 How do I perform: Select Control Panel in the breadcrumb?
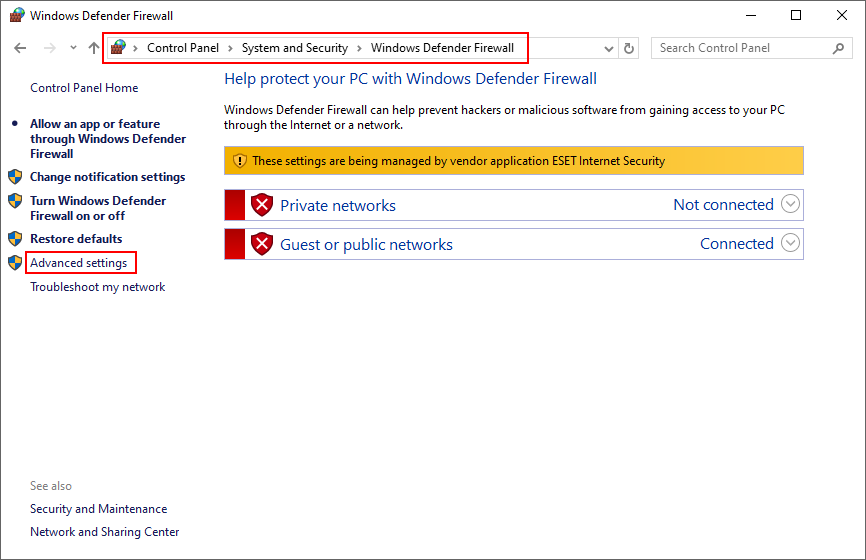[183, 48]
